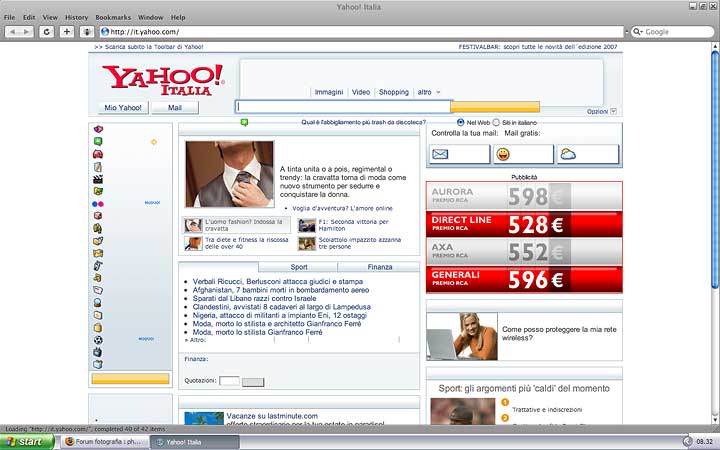Open Scarica subito la Toolbar di Yahoo! link
720x450 pixels.
click(x=149, y=47)
